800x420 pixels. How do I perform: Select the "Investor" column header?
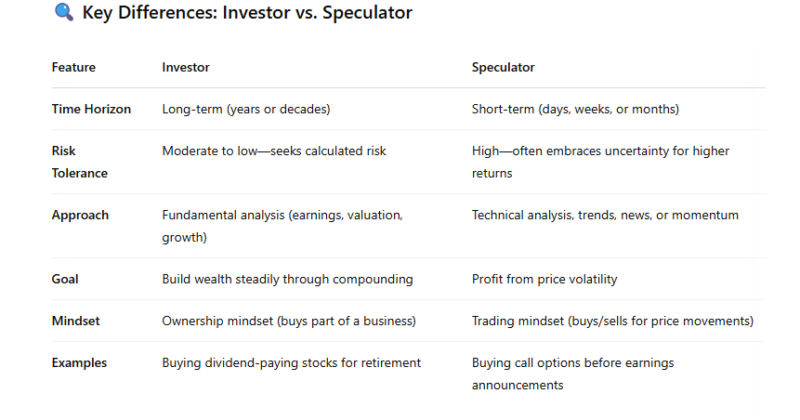click(x=186, y=67)
